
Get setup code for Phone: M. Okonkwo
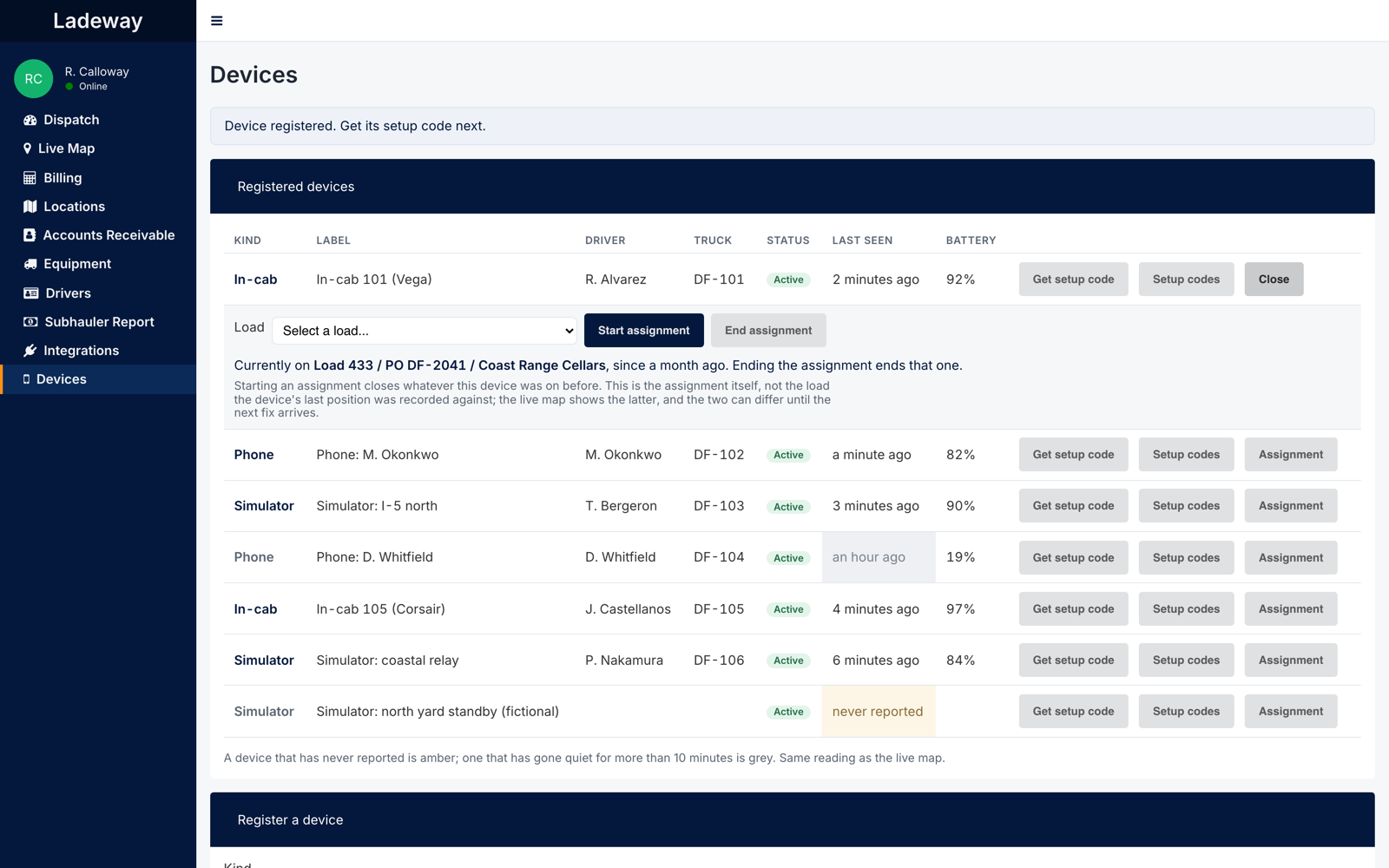point(1073,455)
